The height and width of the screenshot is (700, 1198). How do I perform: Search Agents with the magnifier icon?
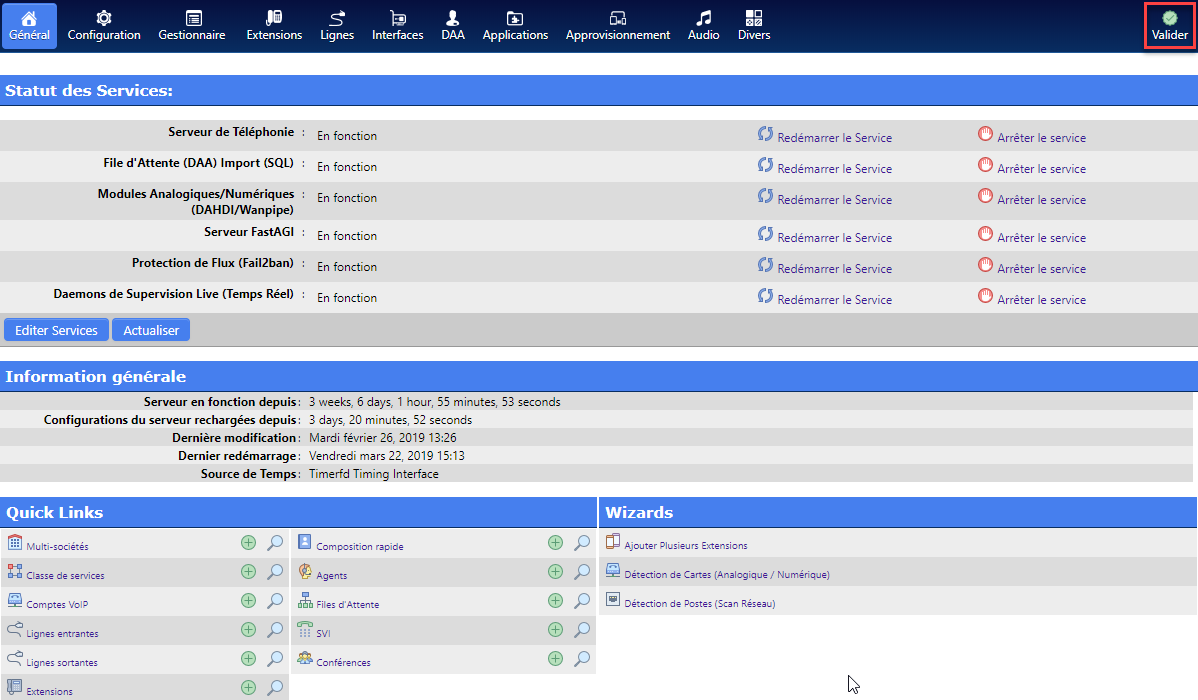click(x=582, y=572)
